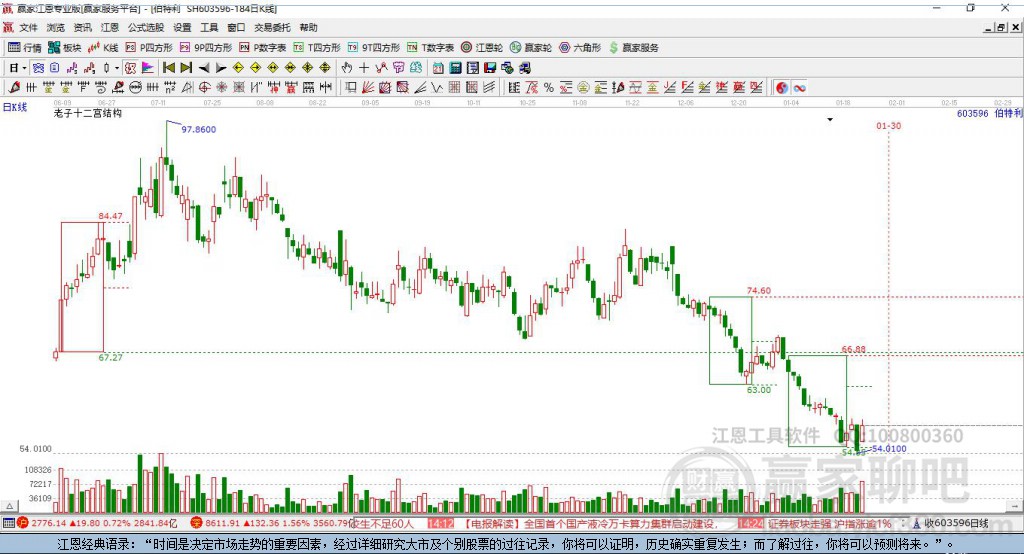
Task: Click the 84.47 price label
Action: (x=110, y=216)
